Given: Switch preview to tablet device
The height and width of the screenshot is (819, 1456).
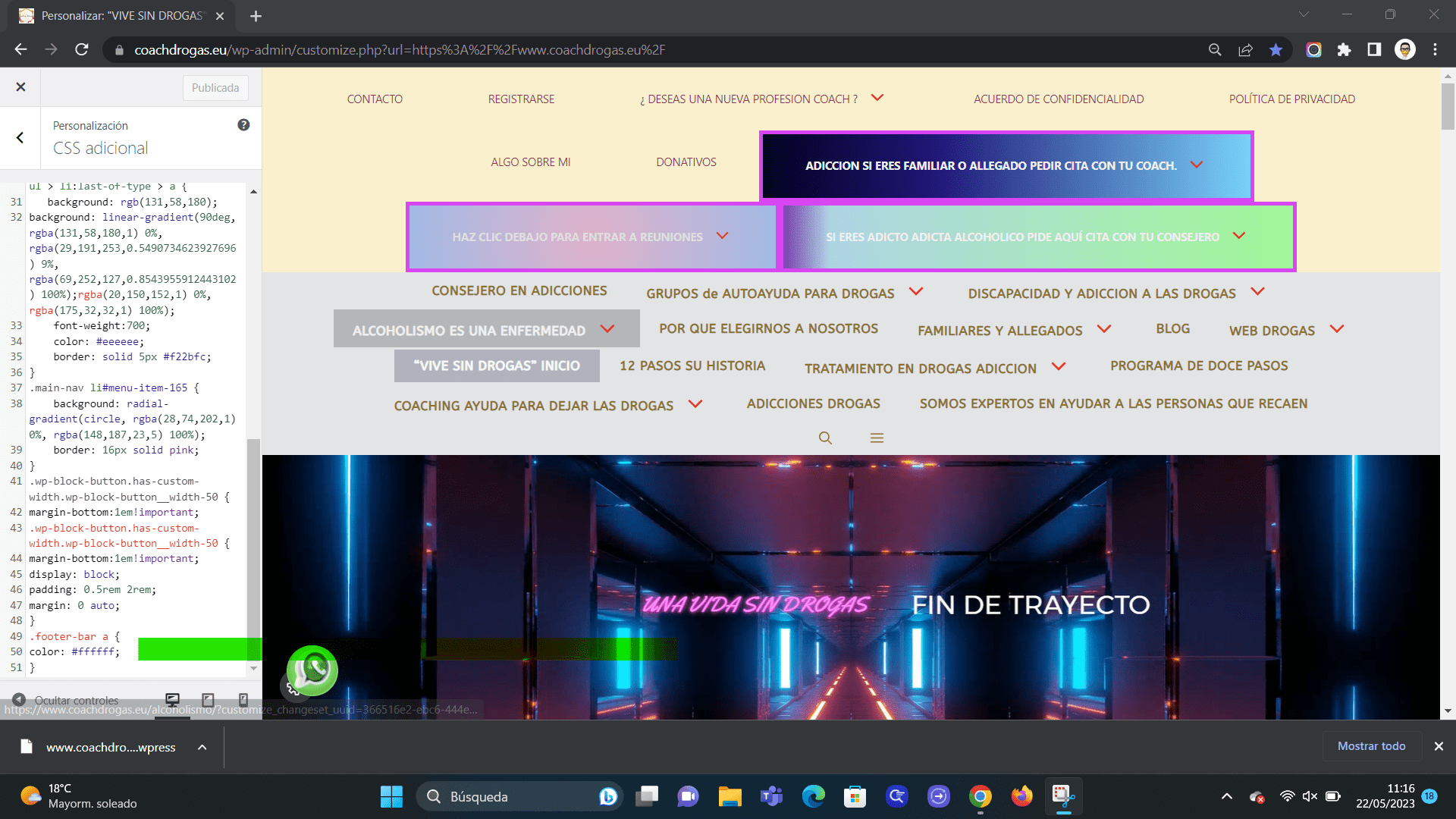Looking at the screenshot, I should pyautogui.click(x=208, y=700).
